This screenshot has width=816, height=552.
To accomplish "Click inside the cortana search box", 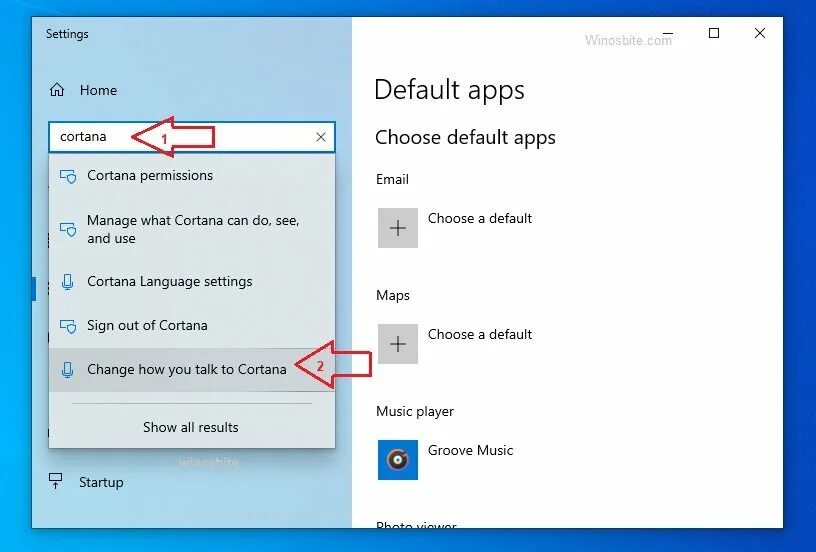I will click(x=192, y=137).
